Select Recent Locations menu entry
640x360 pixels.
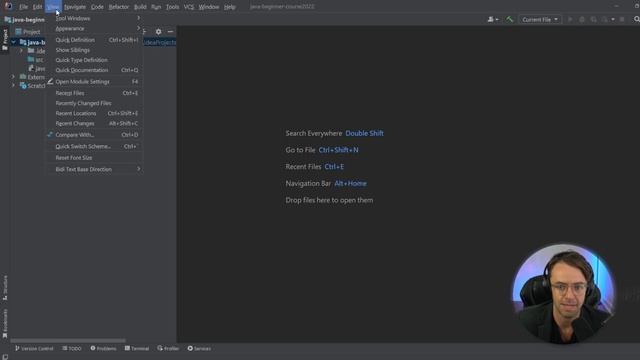(x=94, y=113)
